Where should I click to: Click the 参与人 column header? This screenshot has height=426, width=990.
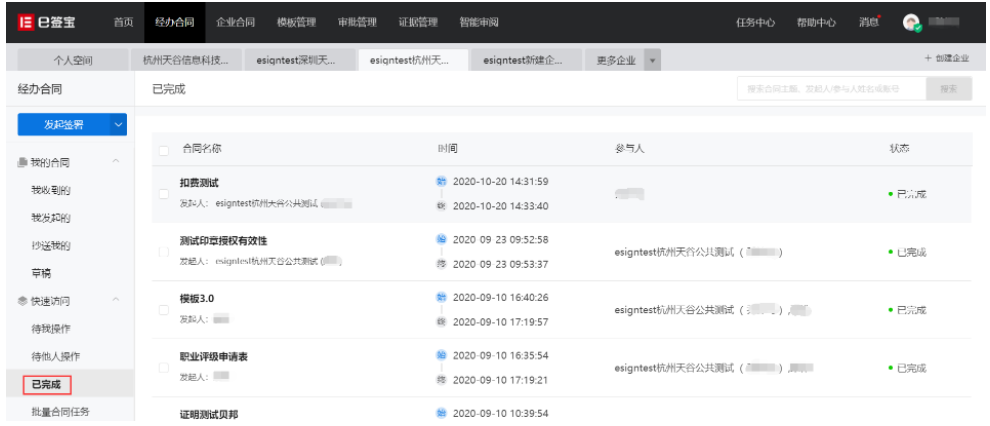tap(629, 149)
